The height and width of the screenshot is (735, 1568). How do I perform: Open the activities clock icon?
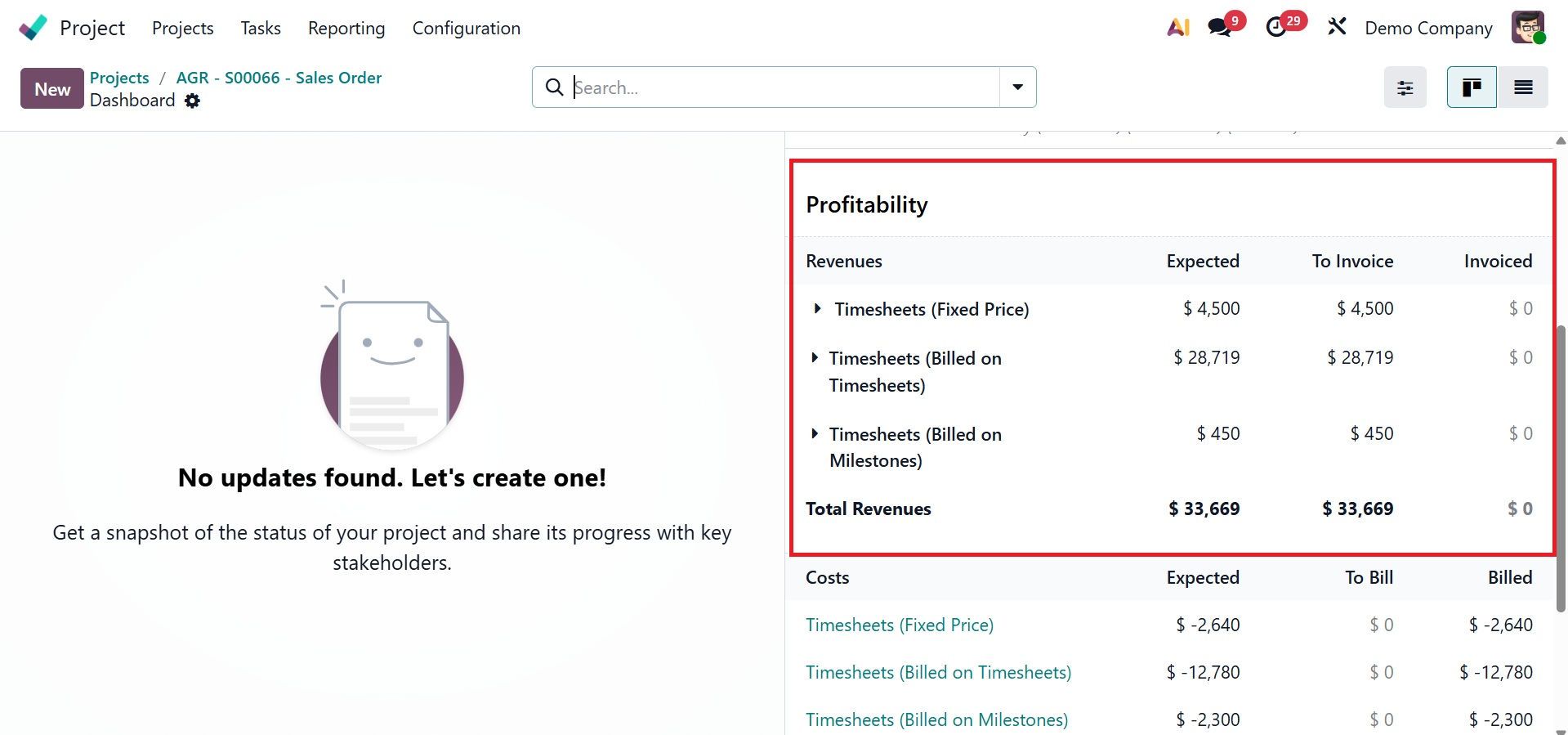coord(1276,28)
